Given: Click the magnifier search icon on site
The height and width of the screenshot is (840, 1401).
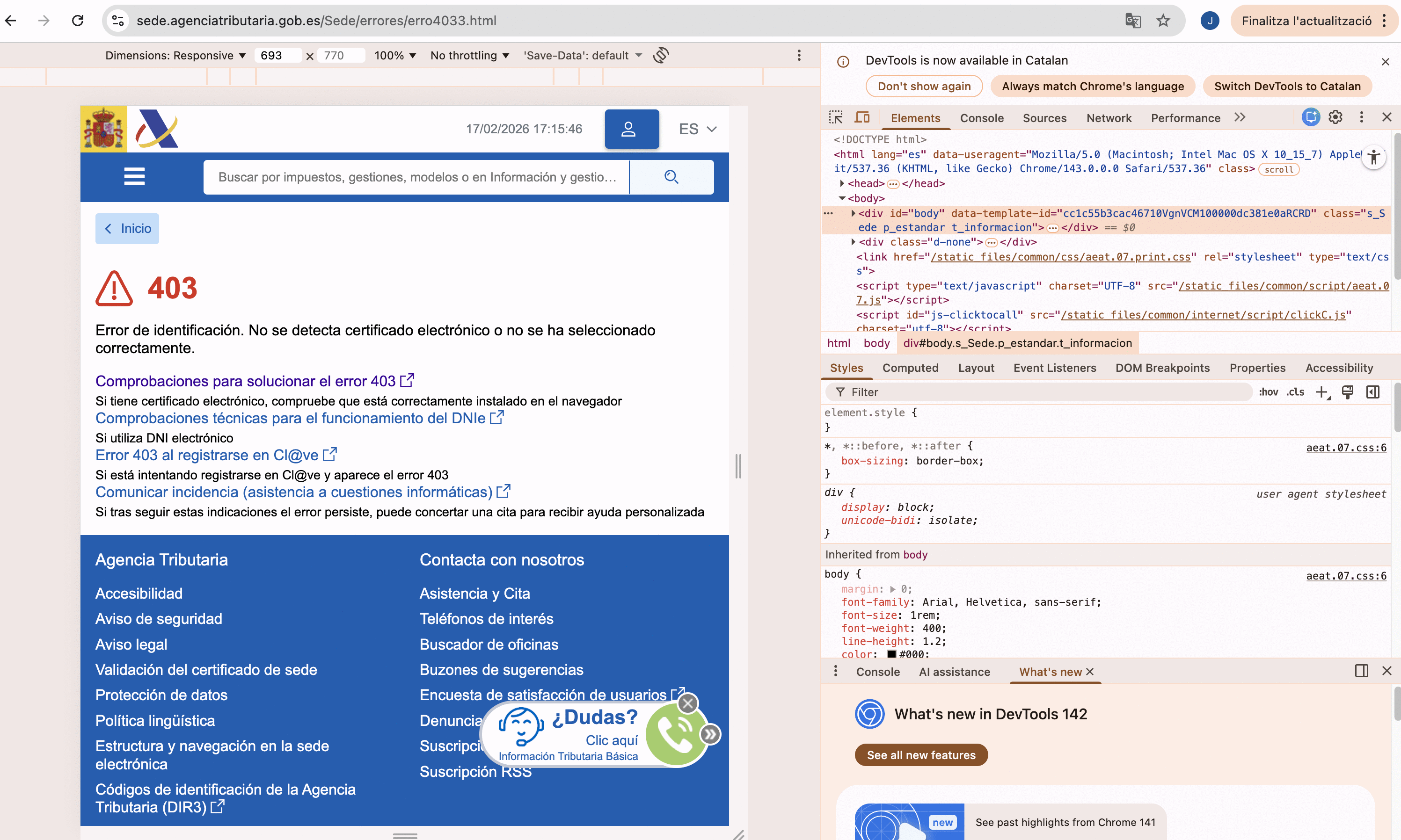Looking at the screenshot, I should [671, 177].
